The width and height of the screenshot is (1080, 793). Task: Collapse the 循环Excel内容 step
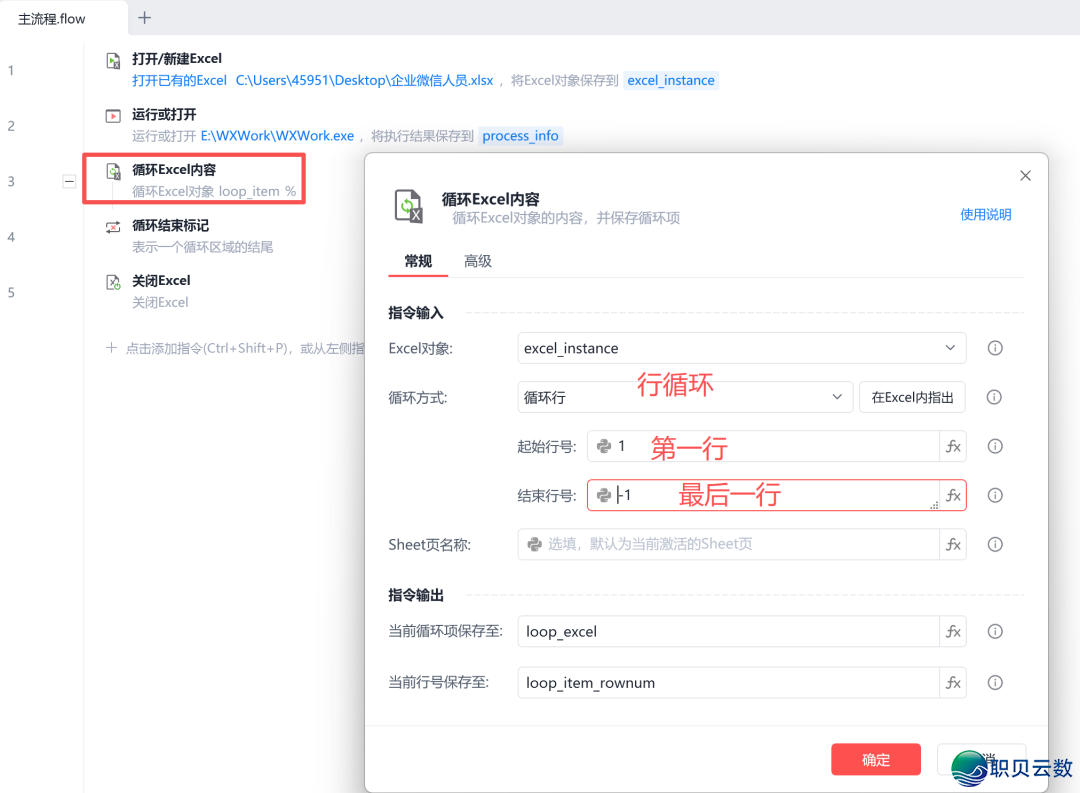(68, 182)
